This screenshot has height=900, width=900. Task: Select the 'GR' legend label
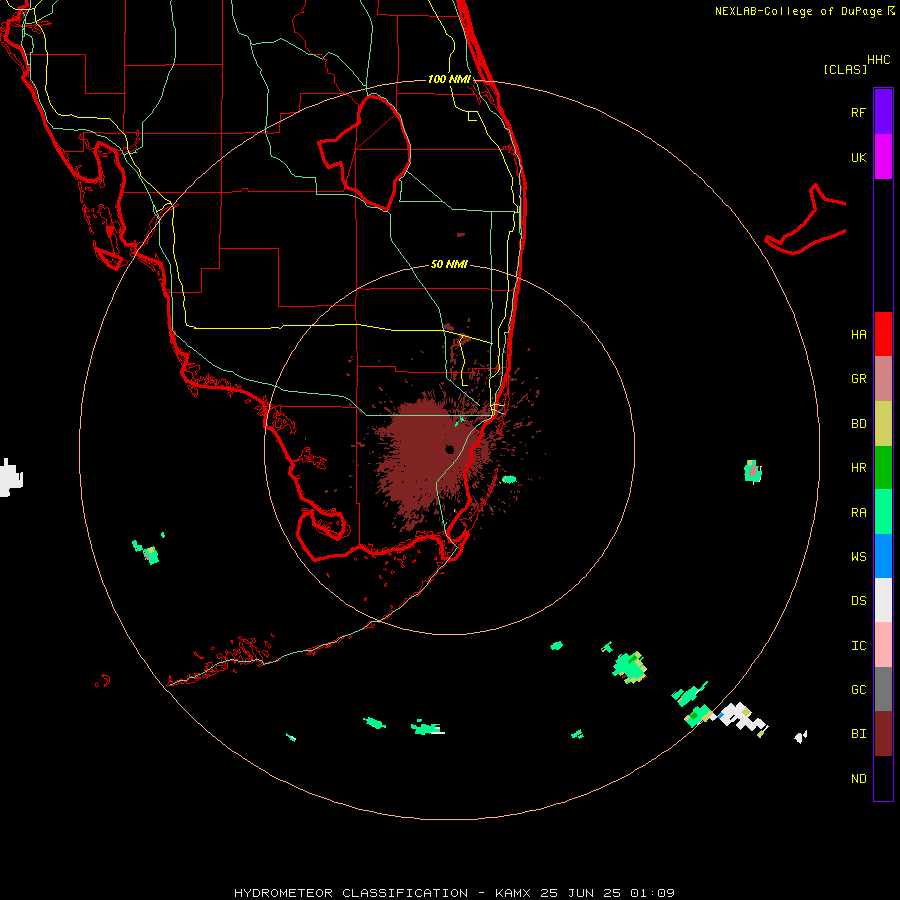[858, 379]
